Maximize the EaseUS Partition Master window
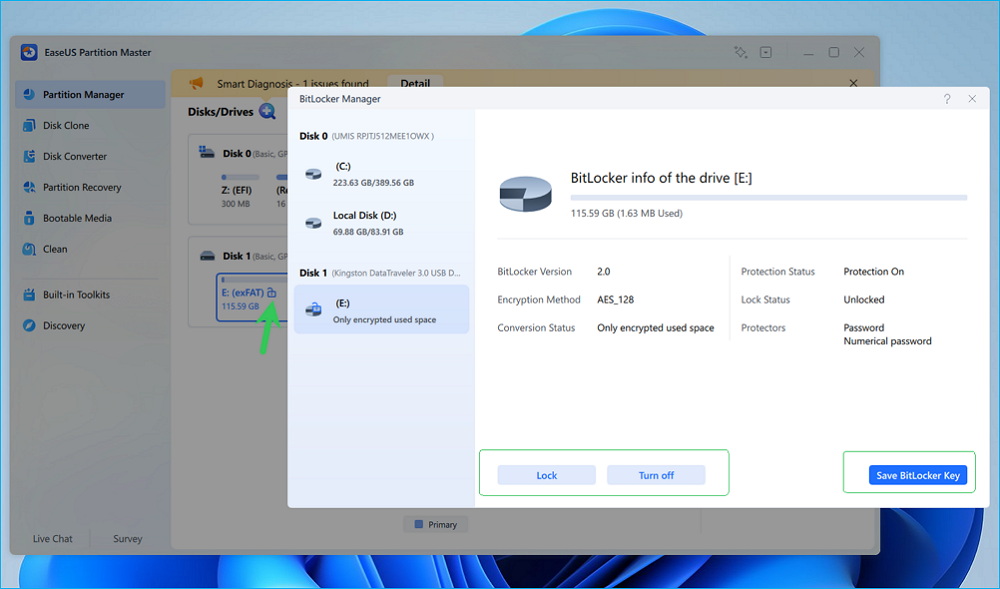This screenshot has width=1000, height=589. coord(834,52)
